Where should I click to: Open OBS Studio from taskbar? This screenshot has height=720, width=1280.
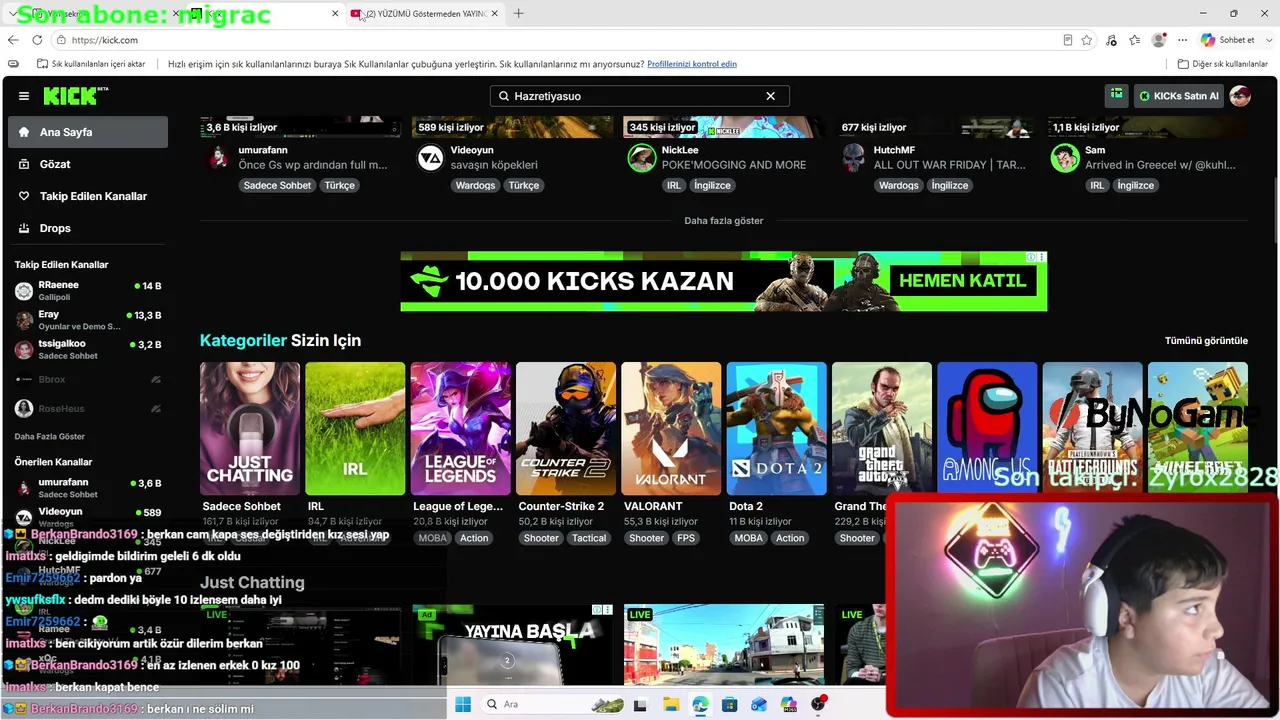(819, 704)
